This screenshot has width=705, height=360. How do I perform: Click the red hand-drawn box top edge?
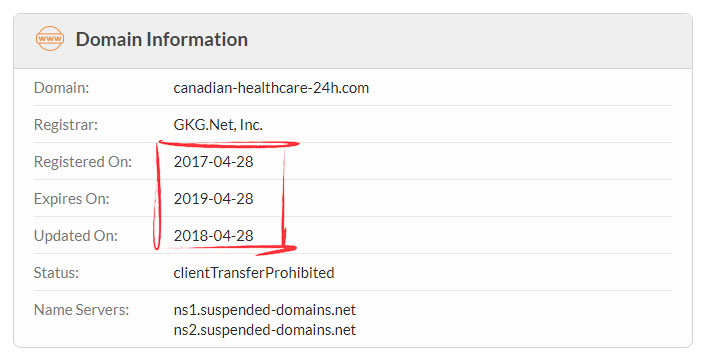pos(228,144)
